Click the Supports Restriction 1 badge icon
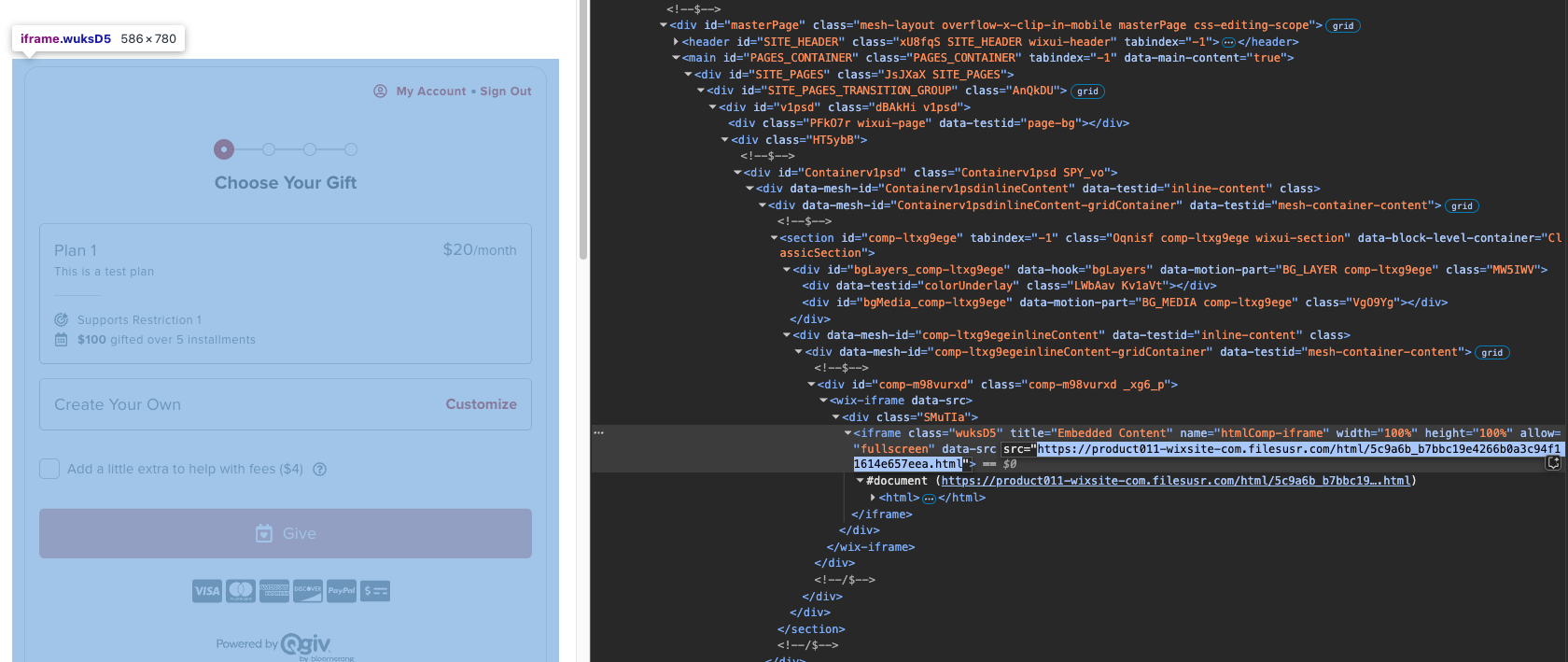Image resolution: width=1568 pixels, height=662 pixels. tap(62, 320)
